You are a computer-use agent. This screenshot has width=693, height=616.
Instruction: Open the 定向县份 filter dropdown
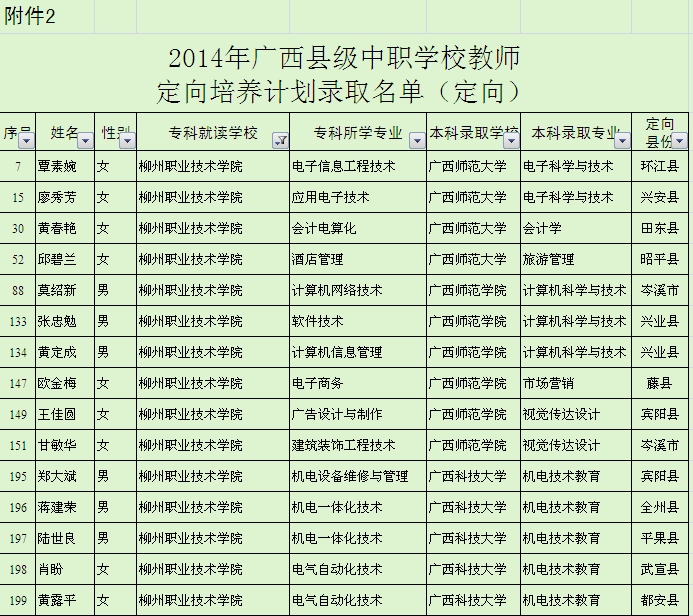[680, 140]
